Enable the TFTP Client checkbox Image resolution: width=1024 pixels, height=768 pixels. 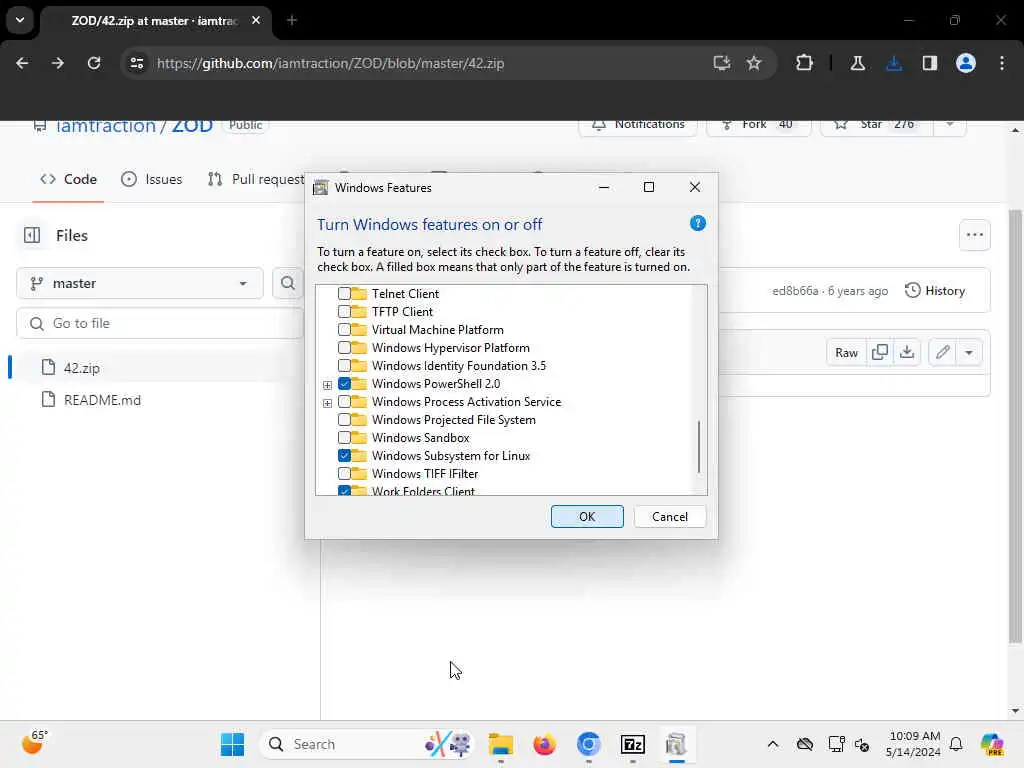click(344, 312)
